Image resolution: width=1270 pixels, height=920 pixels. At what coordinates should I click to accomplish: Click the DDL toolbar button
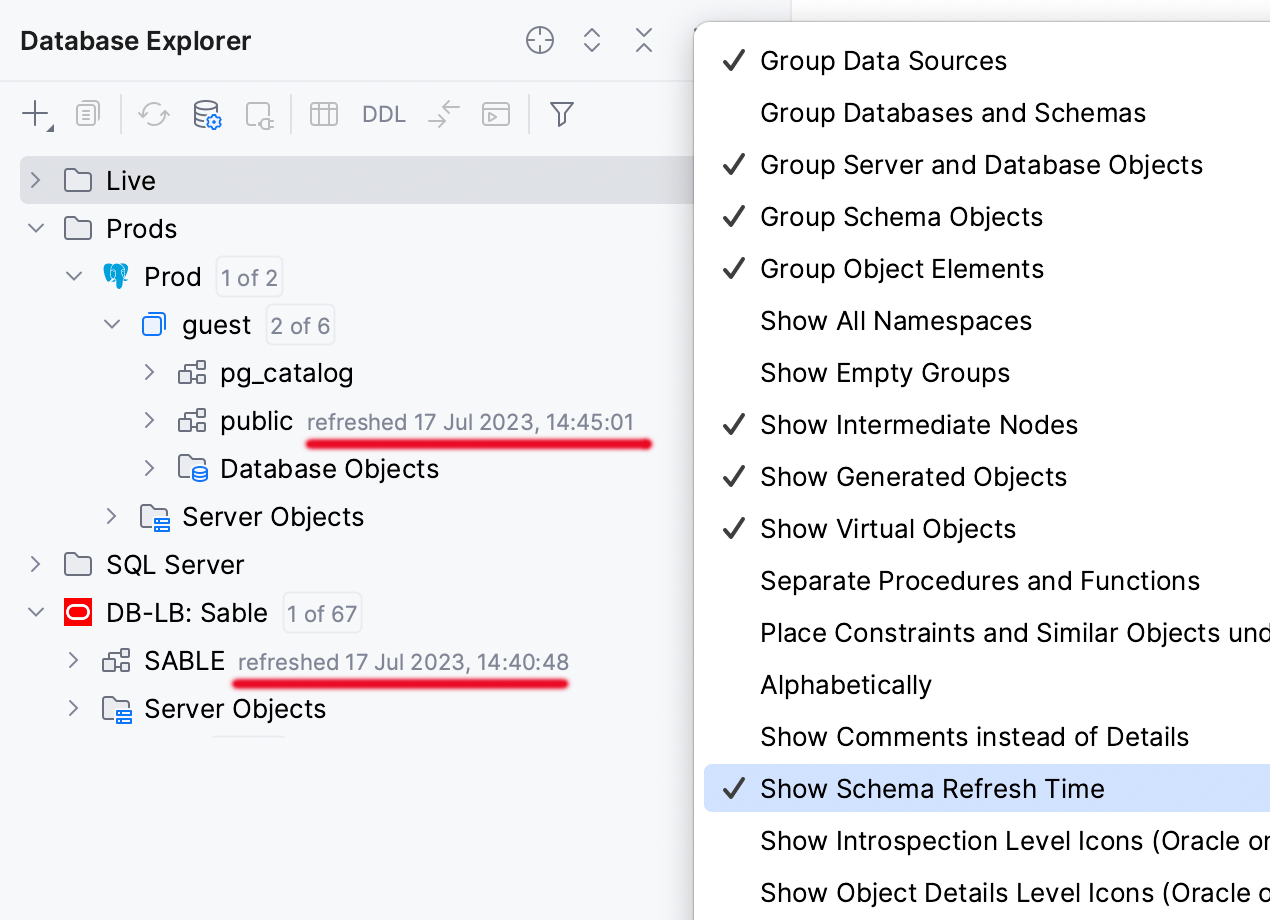[384, 114]
